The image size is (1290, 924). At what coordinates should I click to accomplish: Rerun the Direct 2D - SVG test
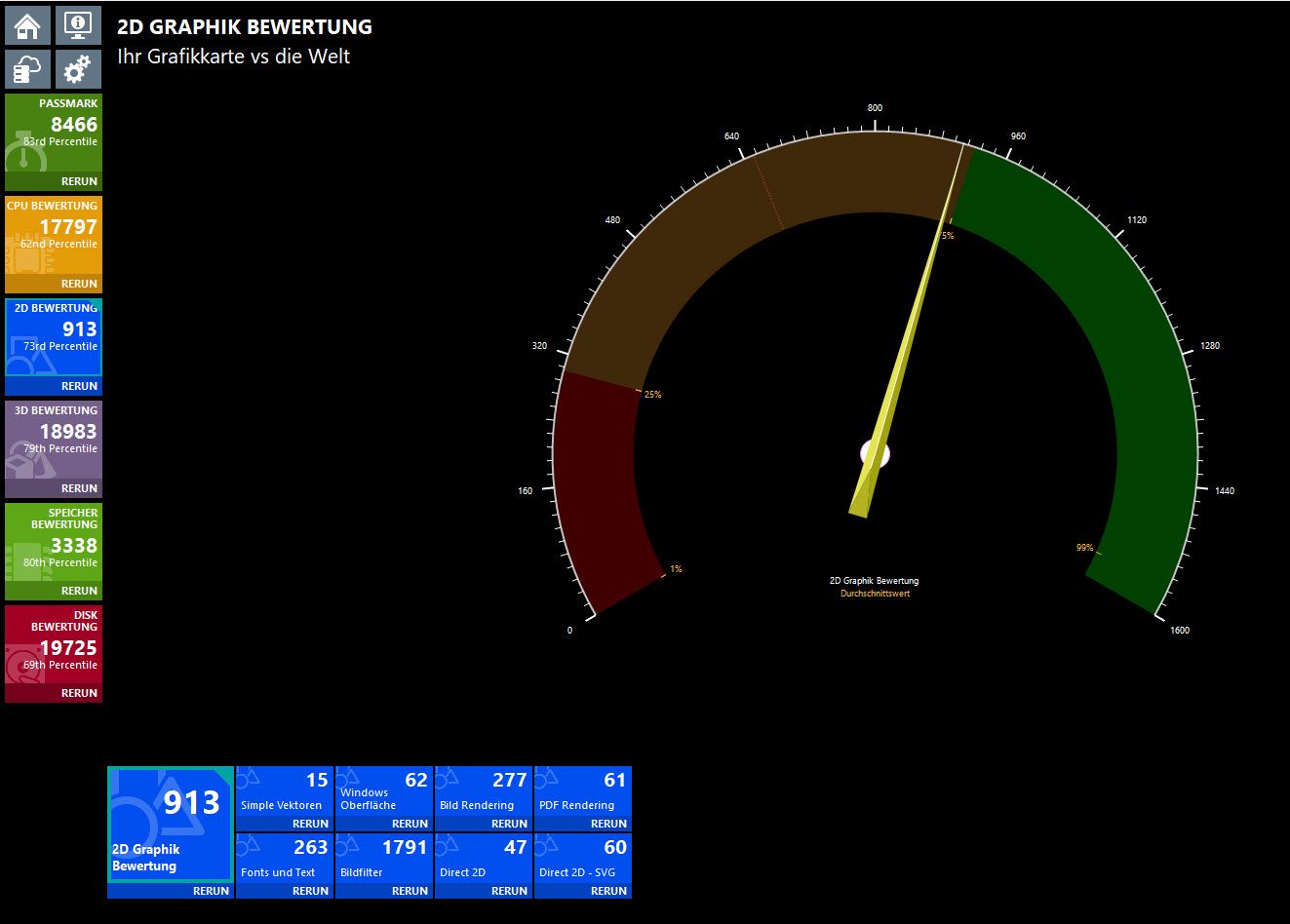[x=608, y=891]
